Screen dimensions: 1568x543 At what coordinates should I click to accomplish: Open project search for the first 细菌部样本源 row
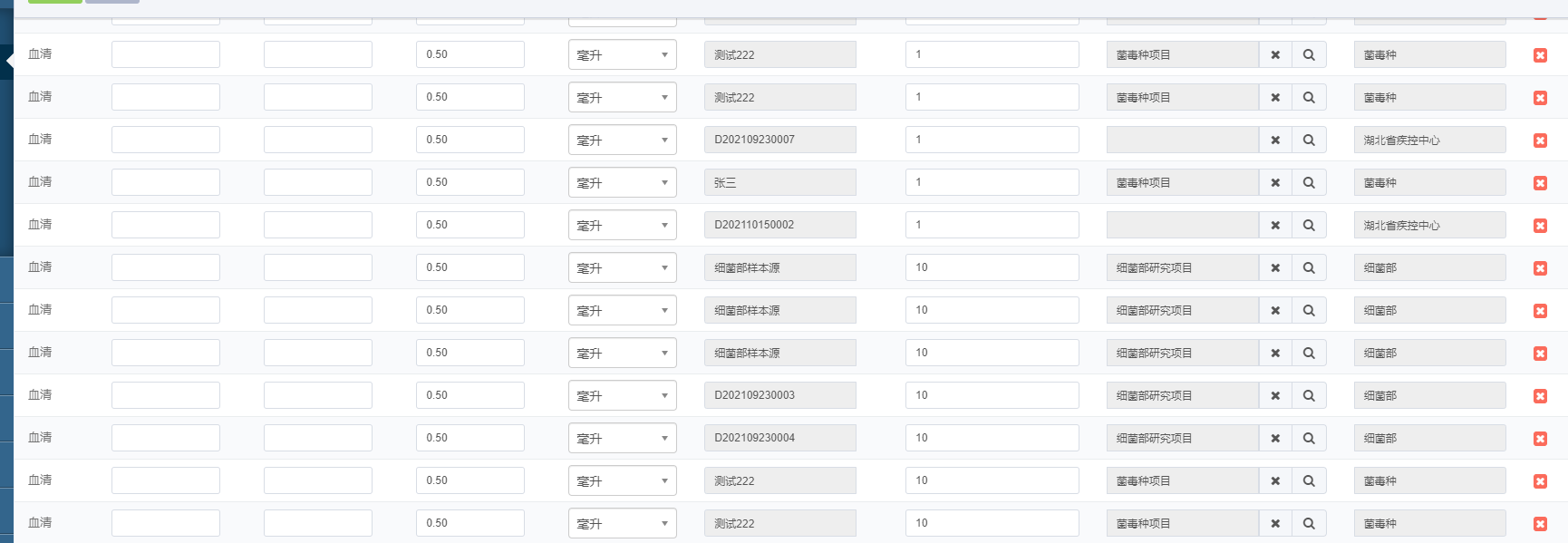pyautogui.click(x=1309, y=267)
